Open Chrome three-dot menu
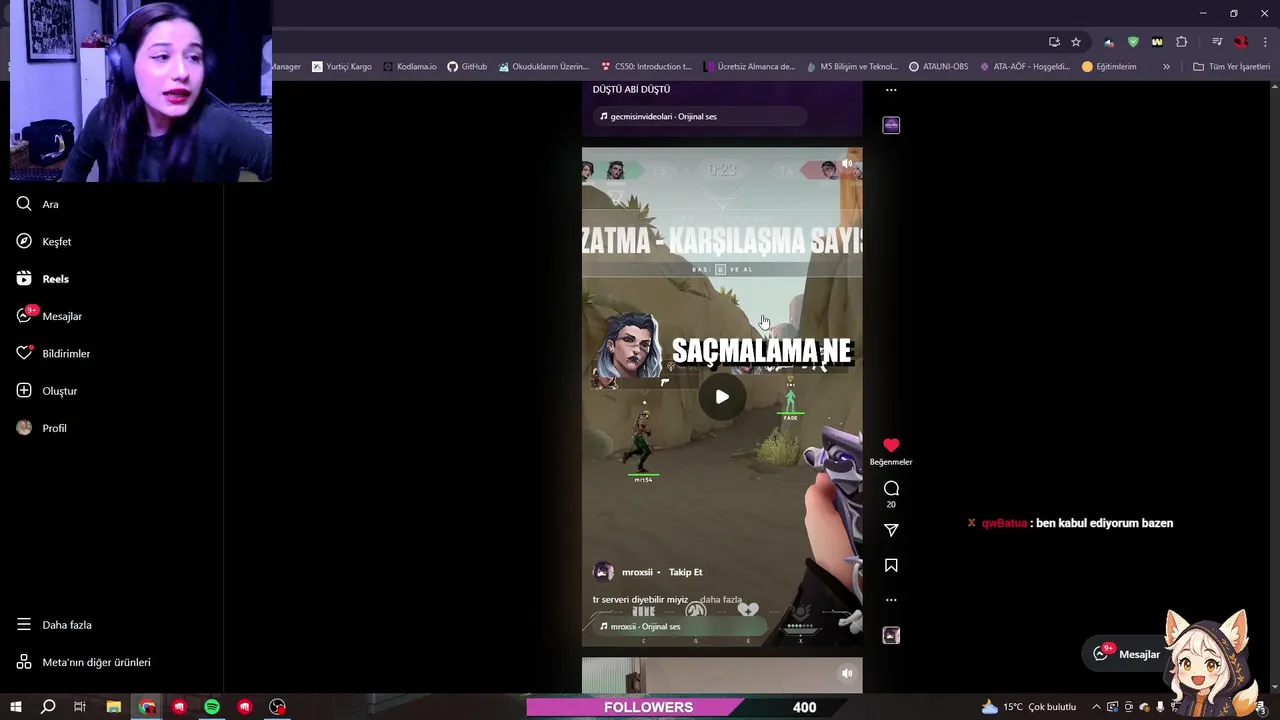The image size is (1280, 720). coord(1265,42)
